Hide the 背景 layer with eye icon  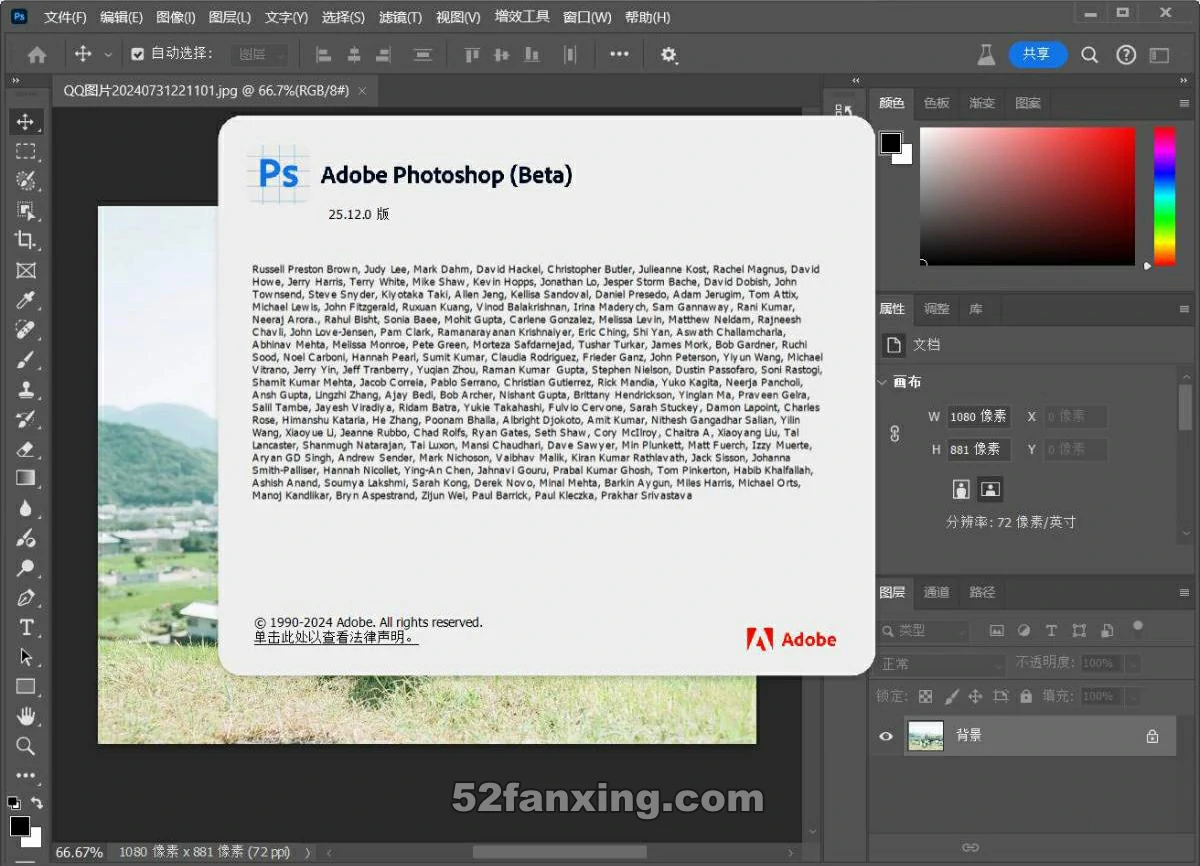pyautogui.click(x=885, y=736)
